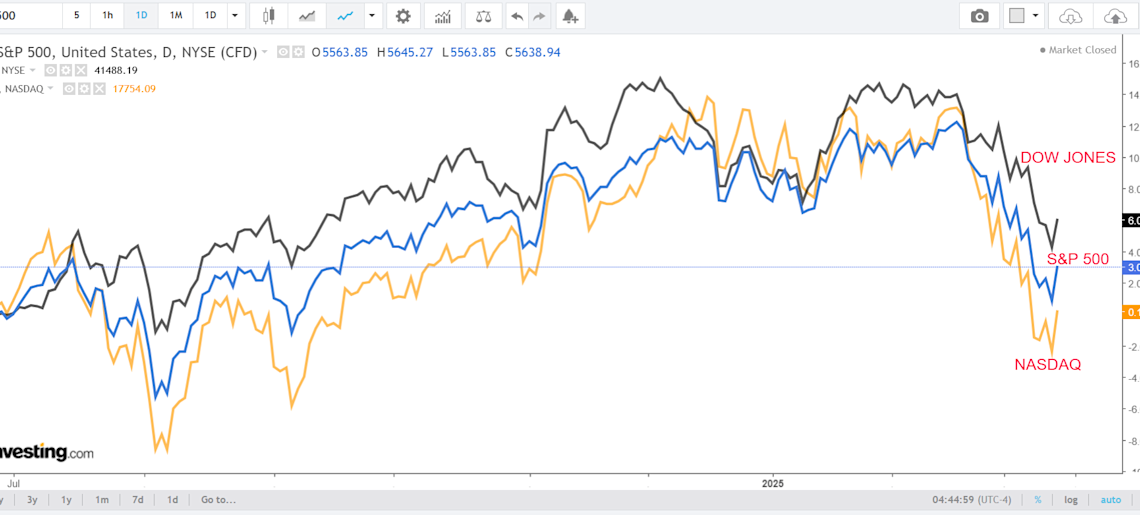The height and width of the screenshot is (515, 1140).
Task: Click the black Dow Jones price label 6.0
Action: tap(1131, 220)
